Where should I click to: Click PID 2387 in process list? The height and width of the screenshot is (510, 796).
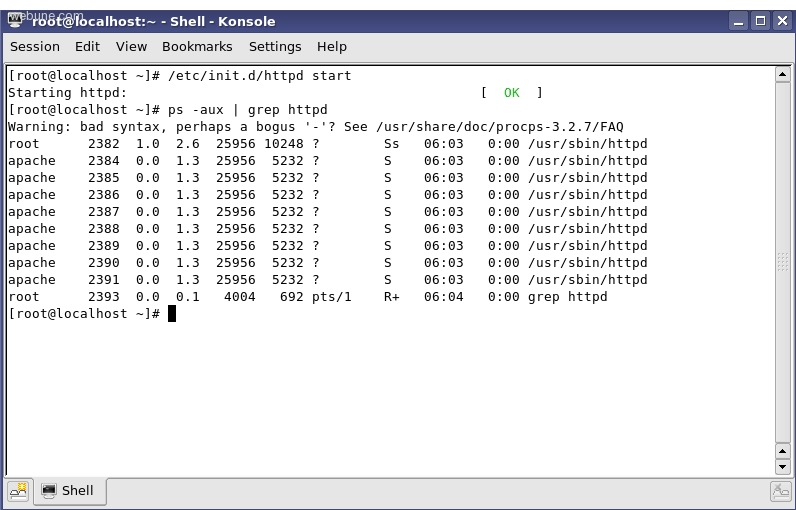click(x=104, y=212)
